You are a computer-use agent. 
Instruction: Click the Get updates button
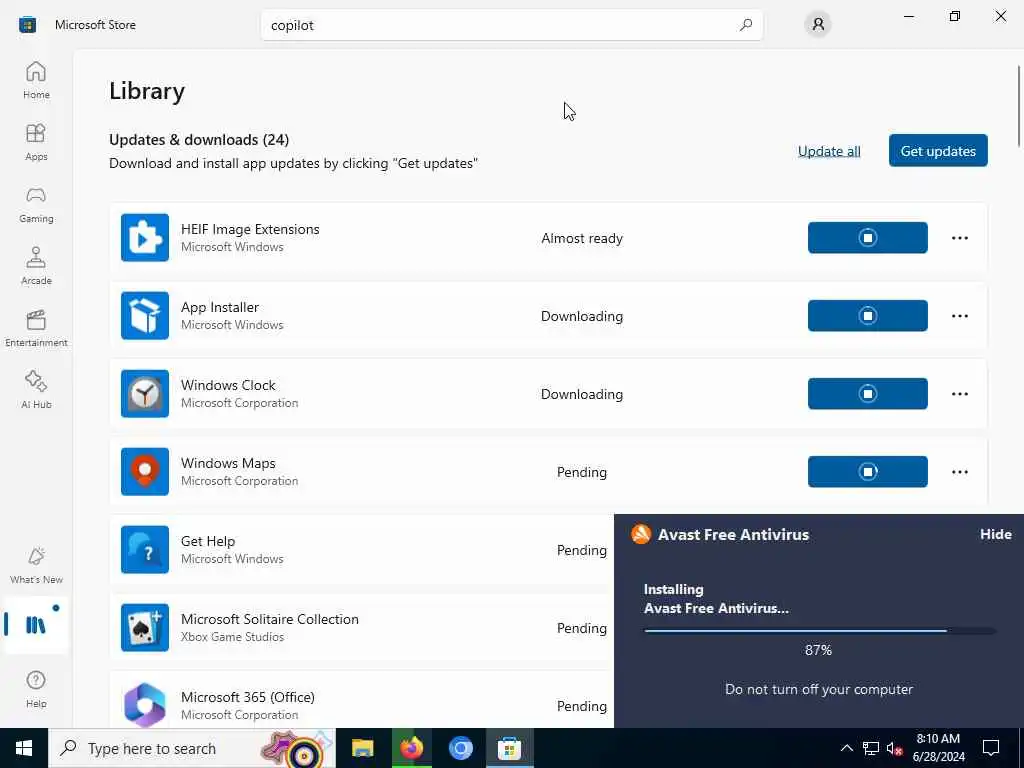tap(938, 151)
